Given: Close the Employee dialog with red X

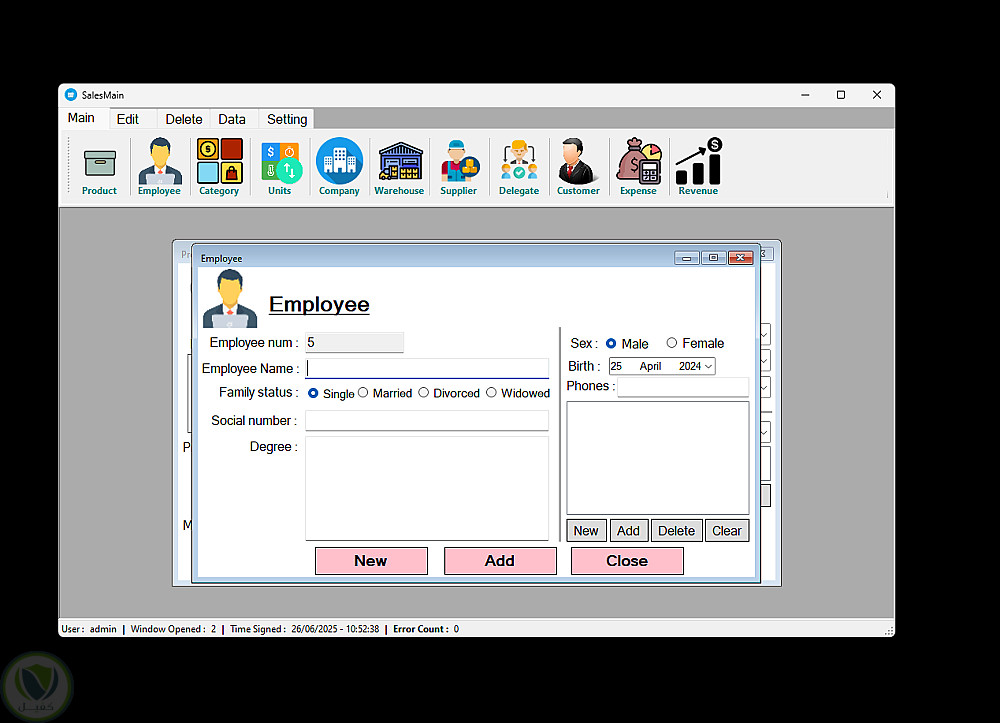Looking at the screenshot, I should coord(740,258).
